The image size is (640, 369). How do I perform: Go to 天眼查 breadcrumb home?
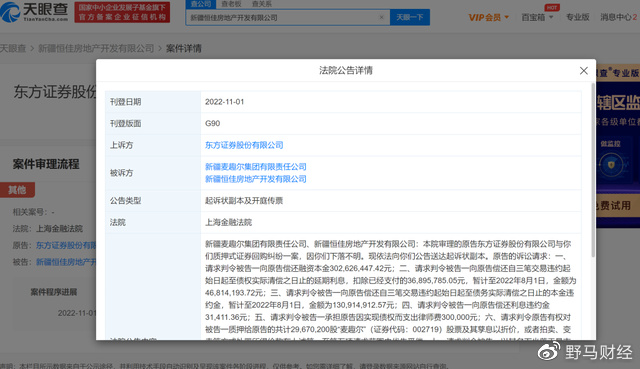click(x=13, y=48)
